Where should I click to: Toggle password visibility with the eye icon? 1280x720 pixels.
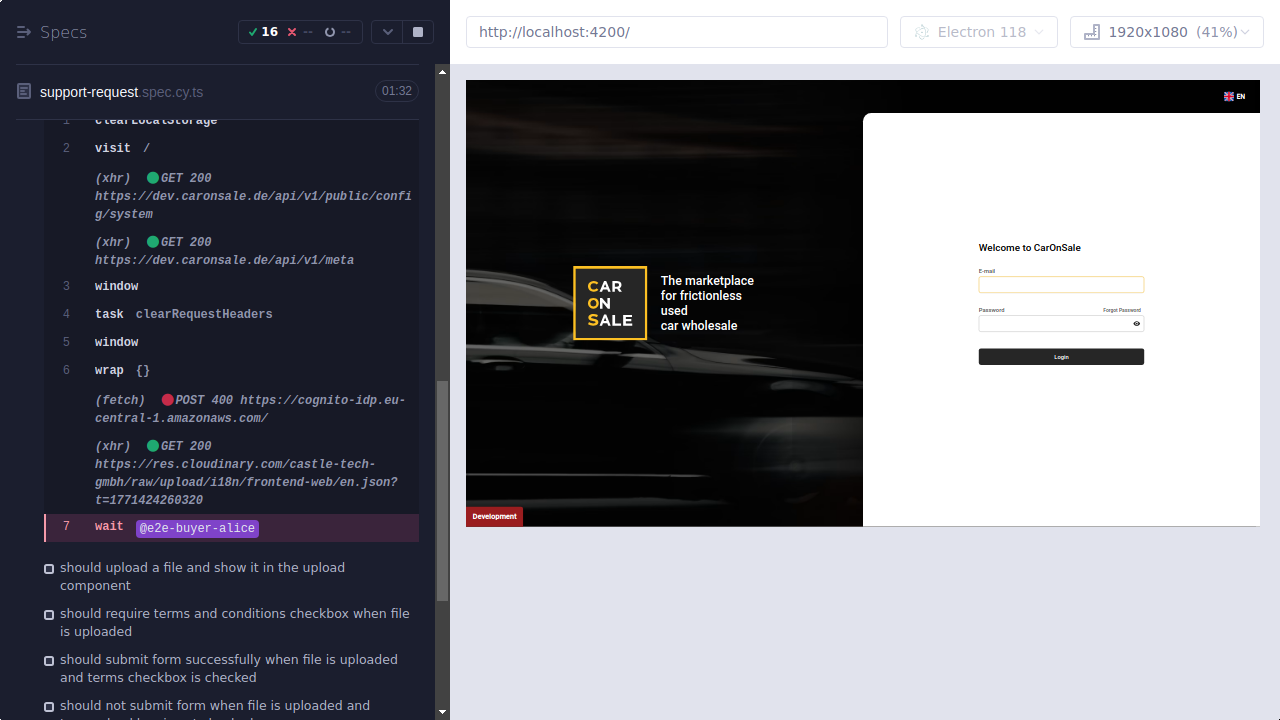click(x=1136, y=323)
